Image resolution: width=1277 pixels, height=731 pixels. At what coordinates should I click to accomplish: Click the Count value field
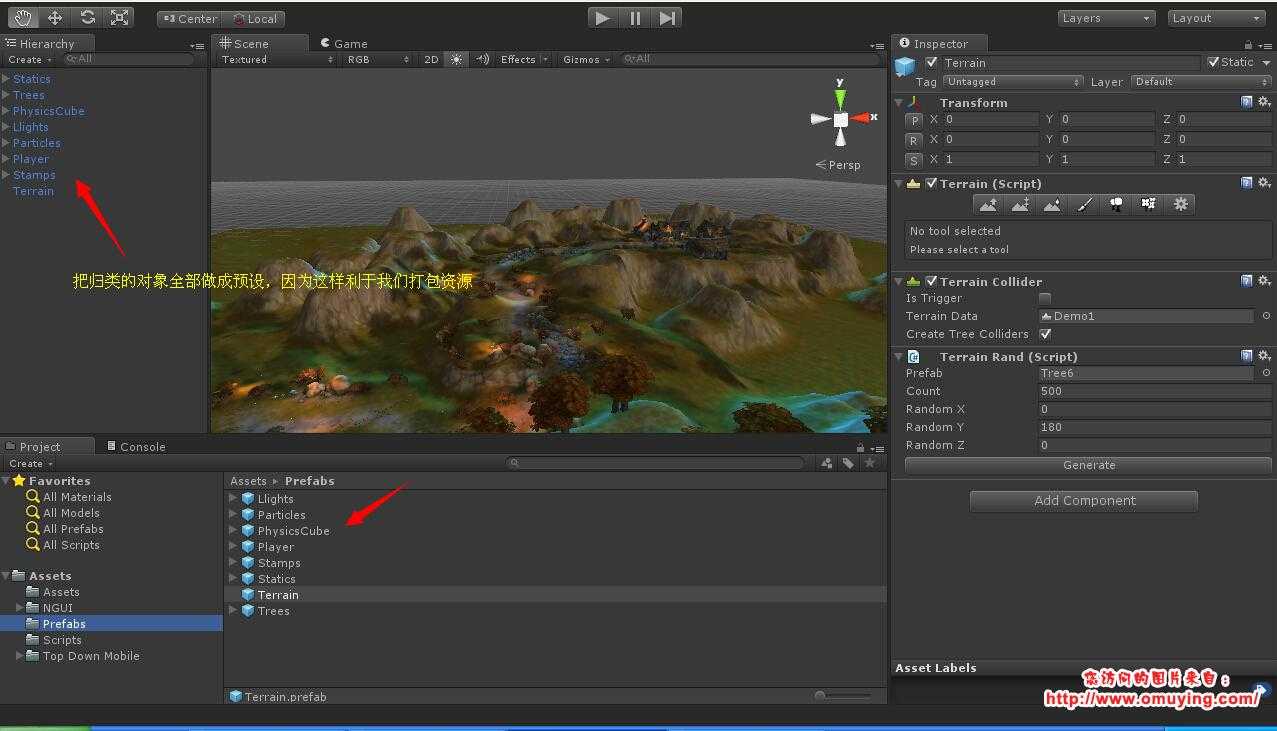point(1155,391)
